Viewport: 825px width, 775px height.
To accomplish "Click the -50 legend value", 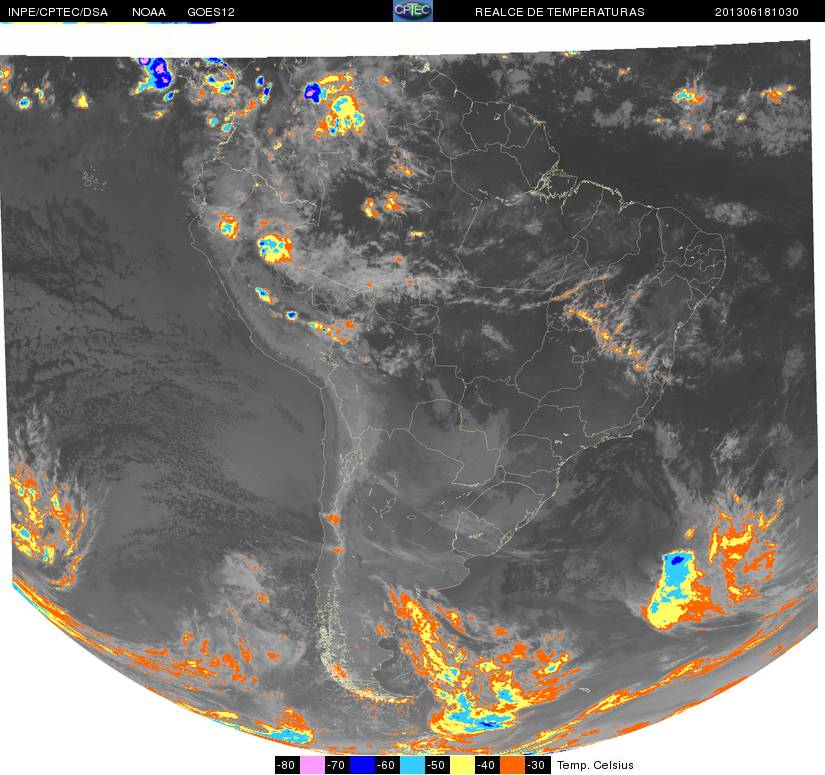I will [x=437, y=765].
